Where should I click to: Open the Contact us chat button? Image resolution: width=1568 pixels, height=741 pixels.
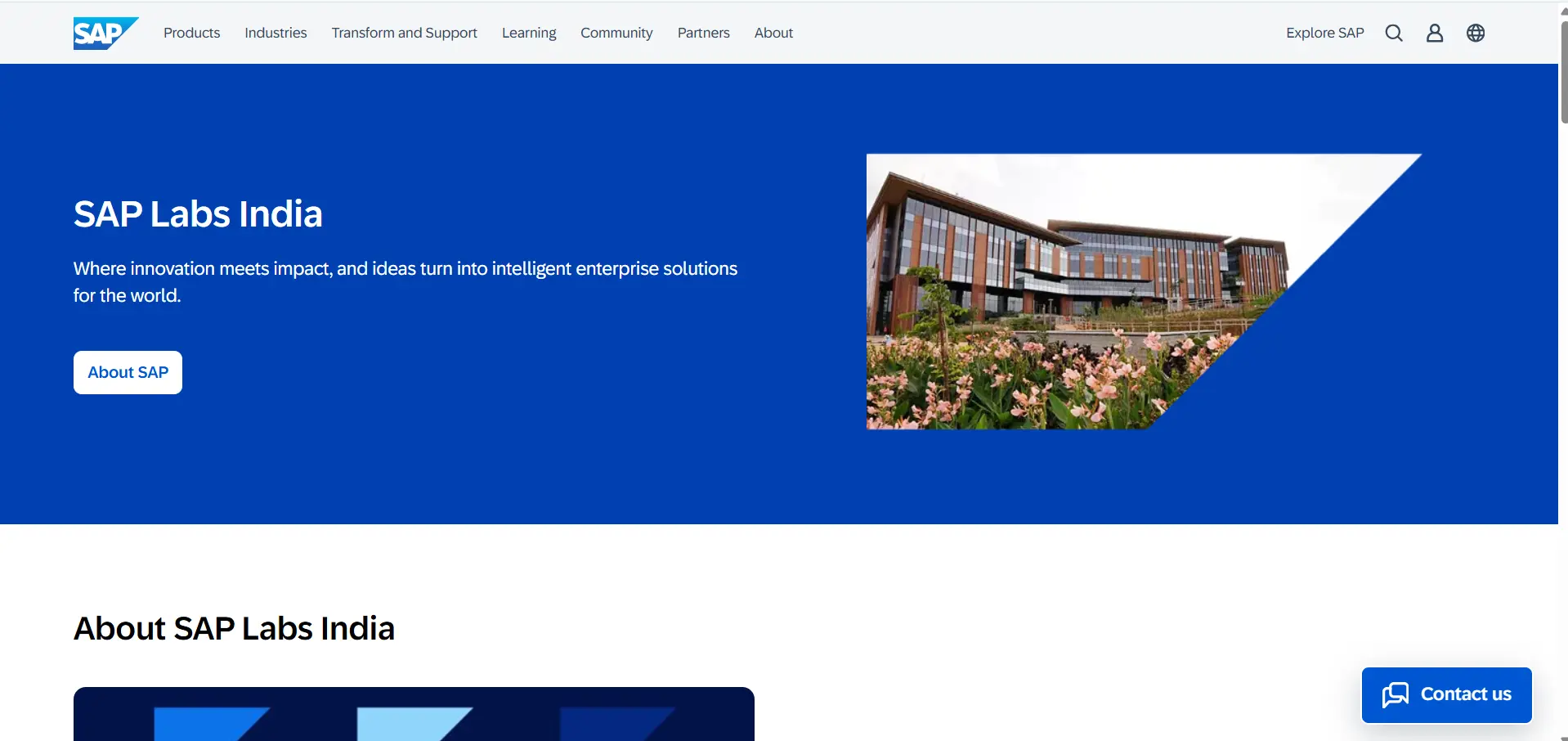[1446, 694]
